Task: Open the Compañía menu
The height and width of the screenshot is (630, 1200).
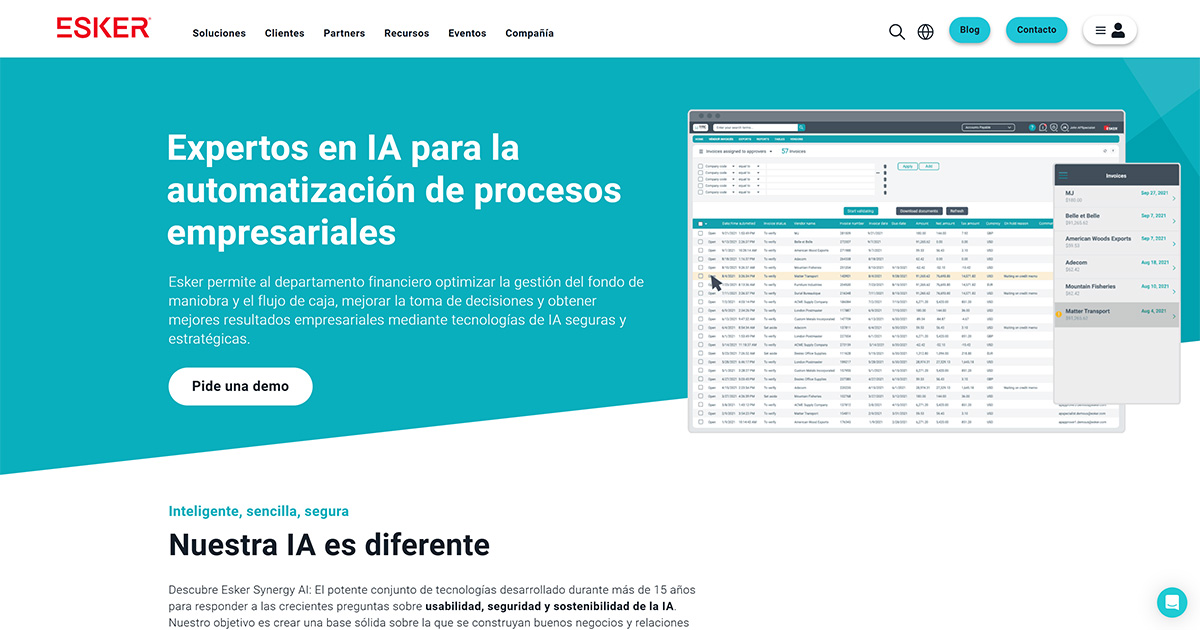Action: pos(530,33)
